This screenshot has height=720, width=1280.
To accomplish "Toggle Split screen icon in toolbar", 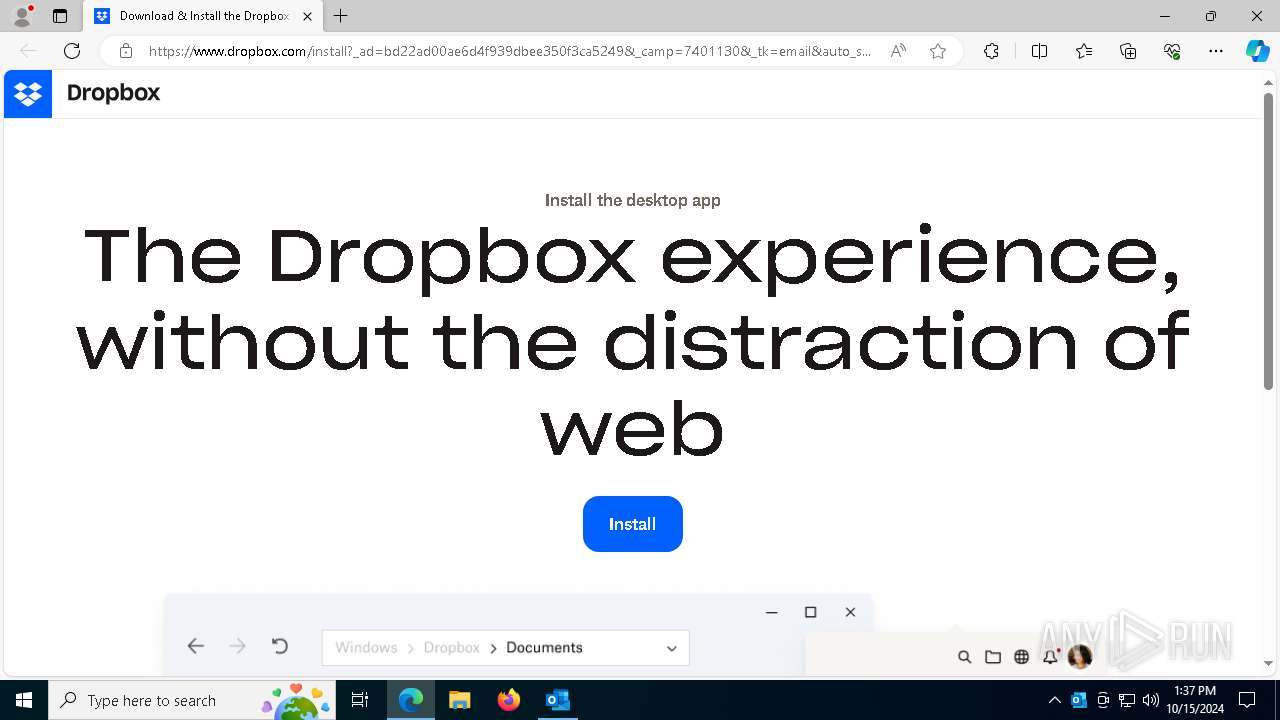I will 1039,51.
